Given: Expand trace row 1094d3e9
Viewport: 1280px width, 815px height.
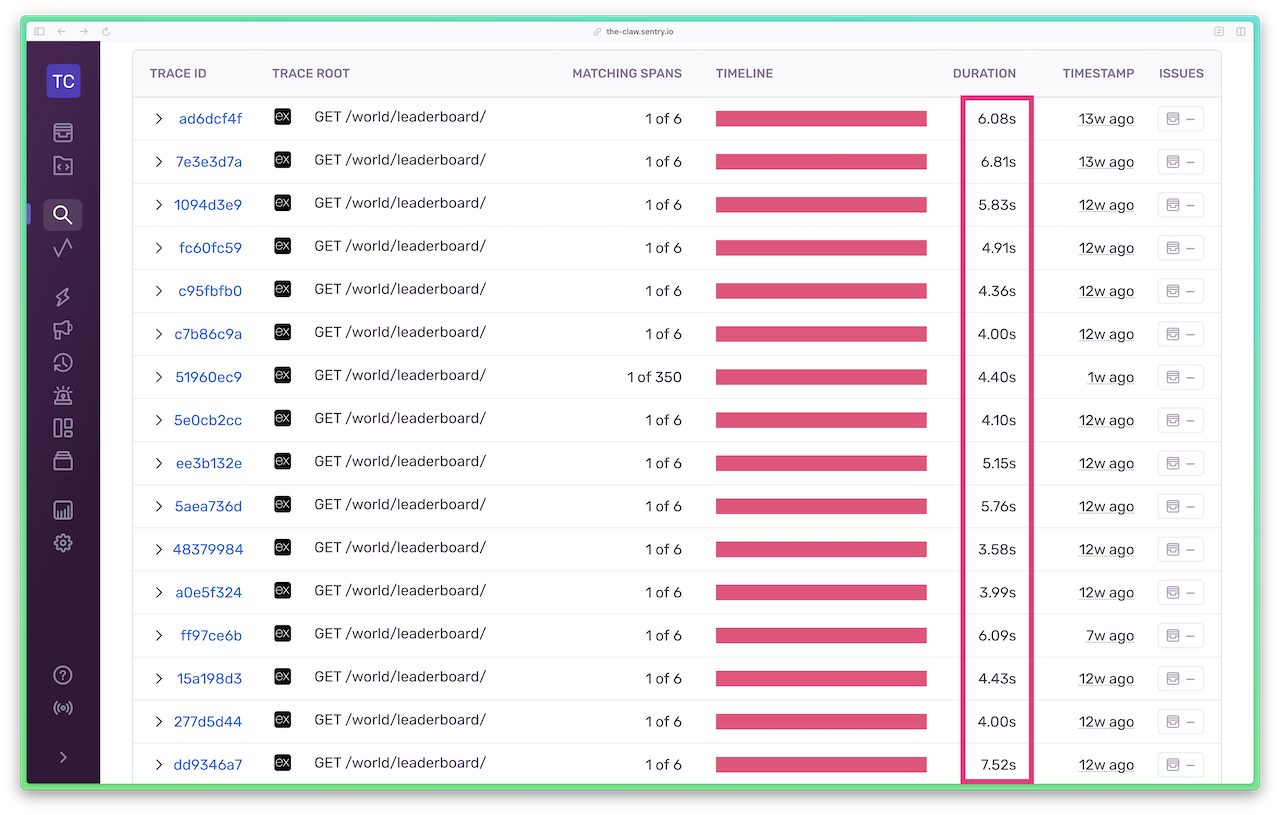Looking at the screenshot, I should (158, 205).
